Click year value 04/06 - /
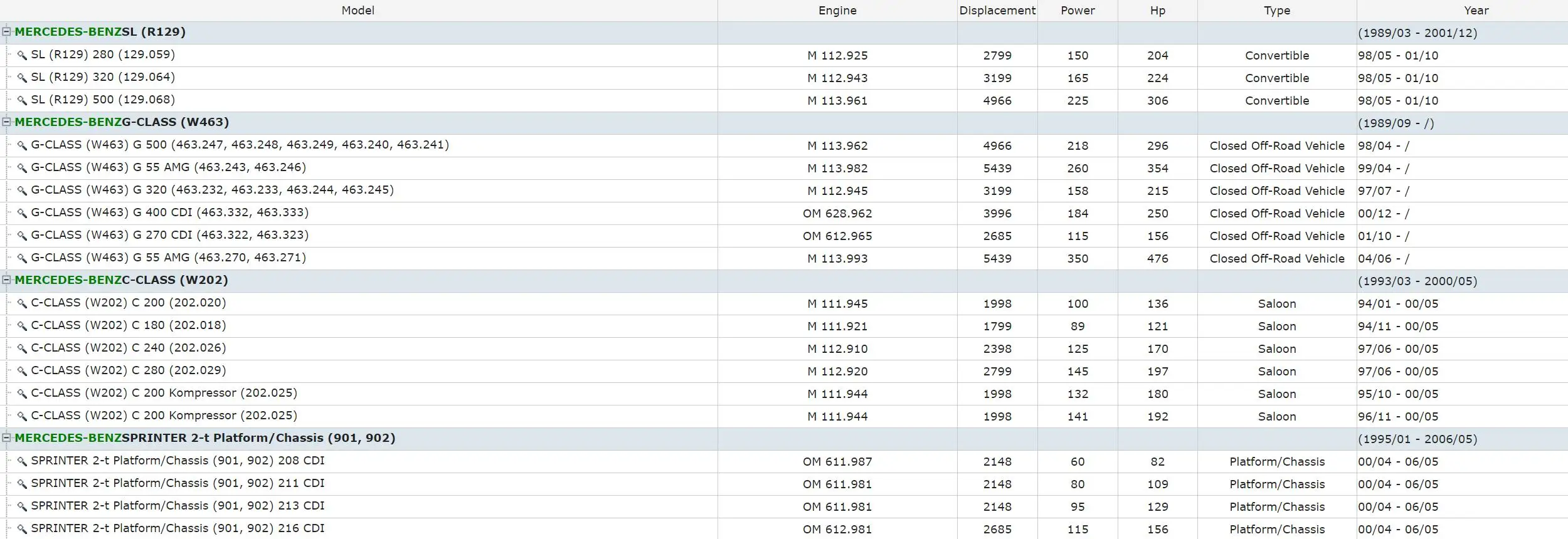 point(1384,259)
